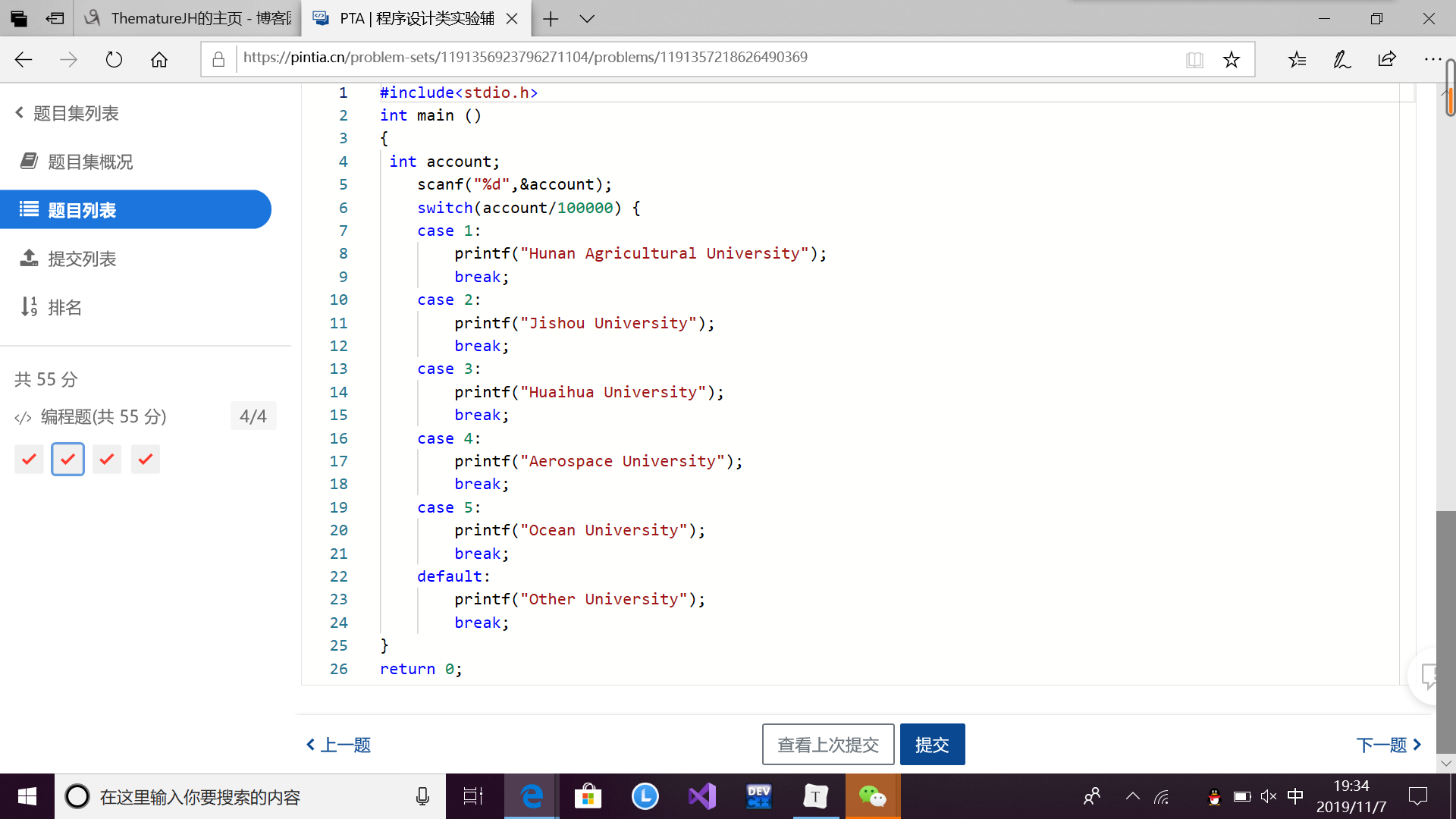Select the fourth problem checkmark box
This screenshot has width=1456, height=819.
(x=146, y=460)
